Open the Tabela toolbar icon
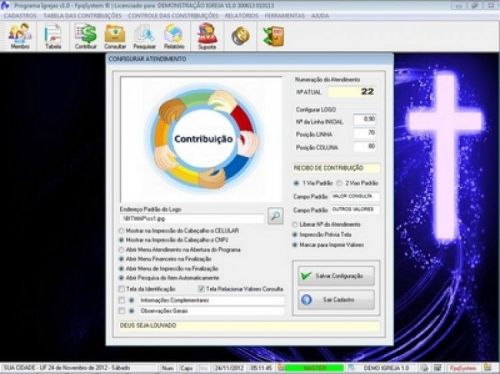Image resolution: width=500 pixels, height=374 pixels. (x=53, y=36)
